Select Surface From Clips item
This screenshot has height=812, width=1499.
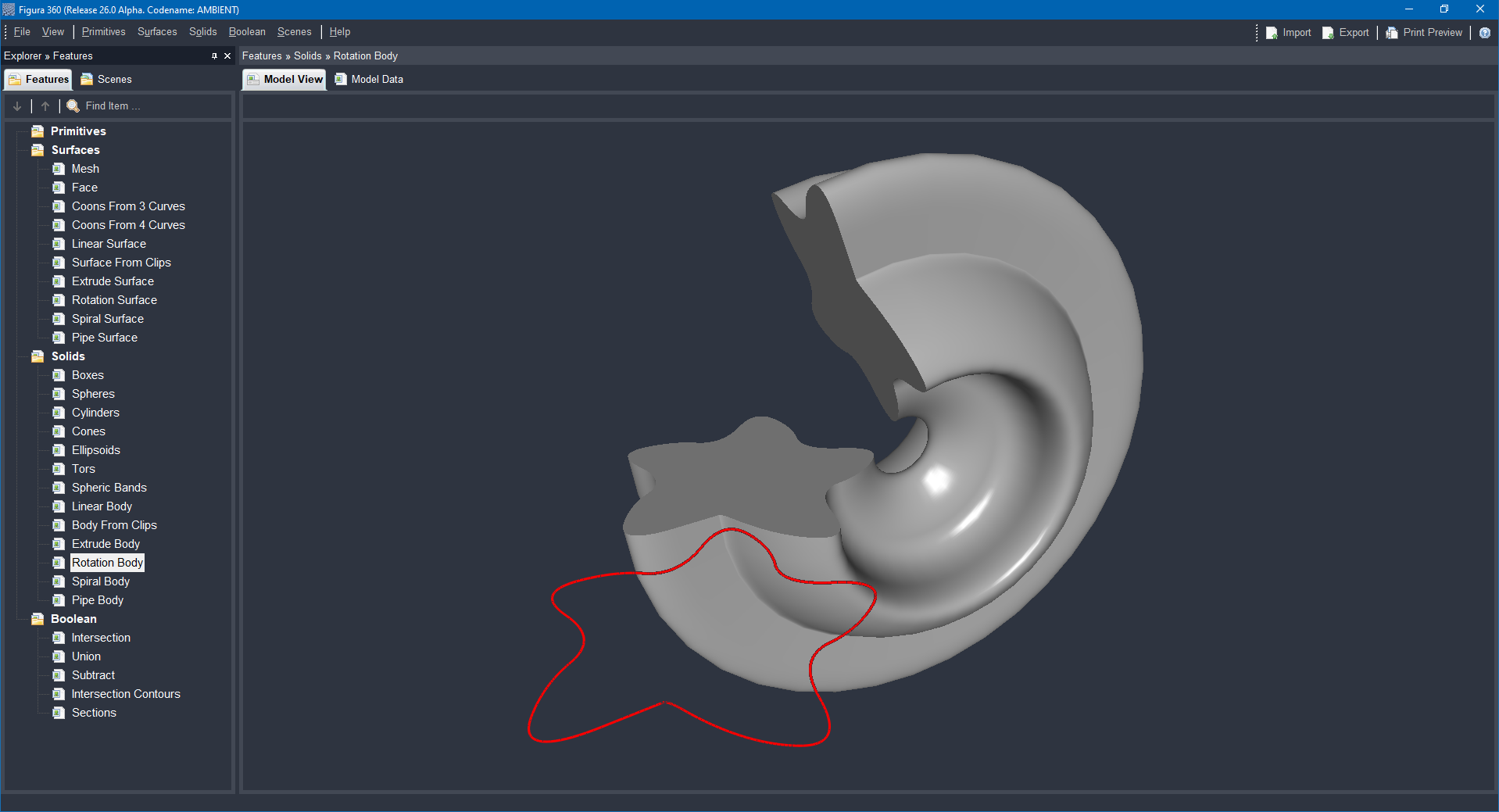click(x=121, y=263)
